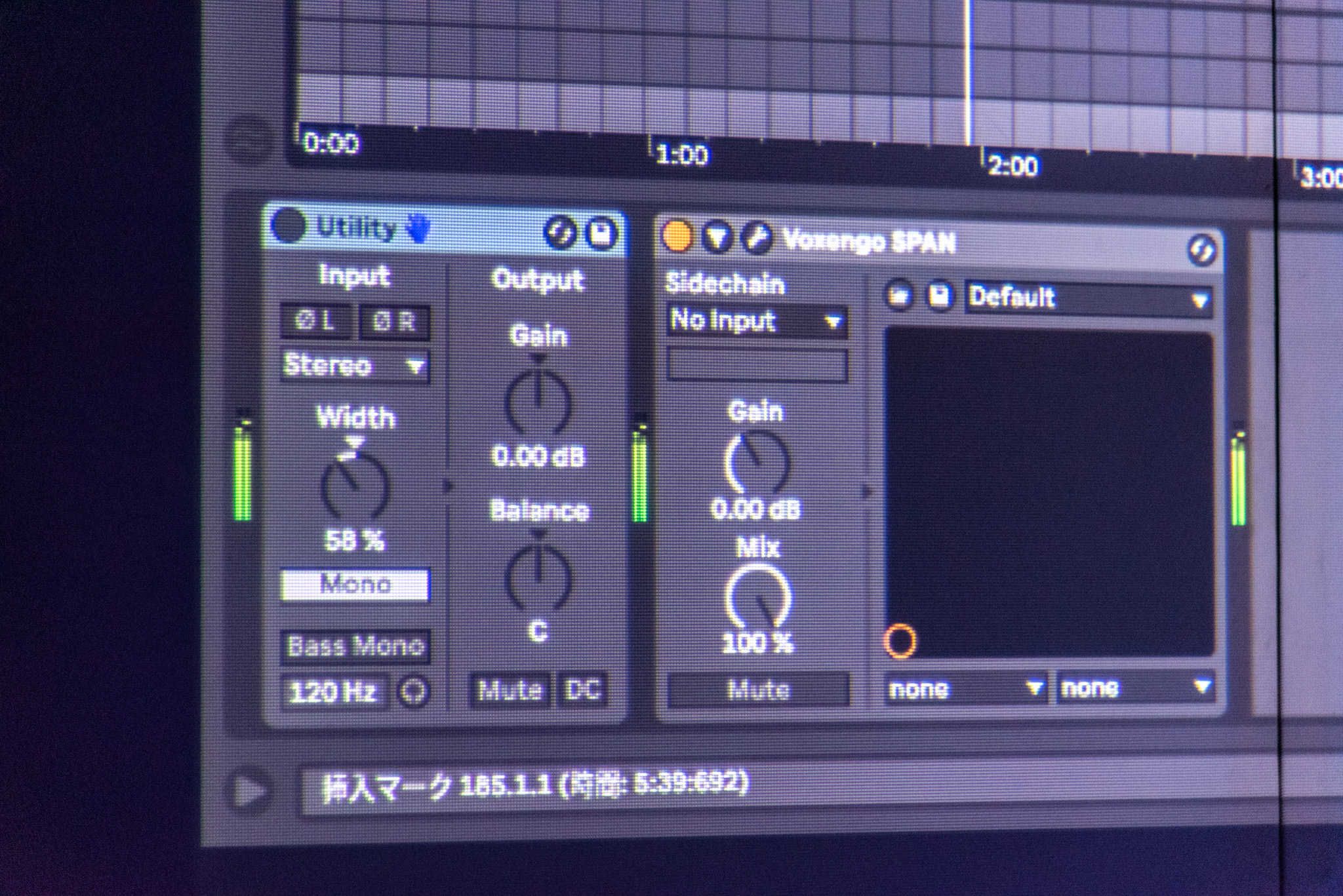
Task: Enable Bass Mono in Utility
Action: coord(355,646)
